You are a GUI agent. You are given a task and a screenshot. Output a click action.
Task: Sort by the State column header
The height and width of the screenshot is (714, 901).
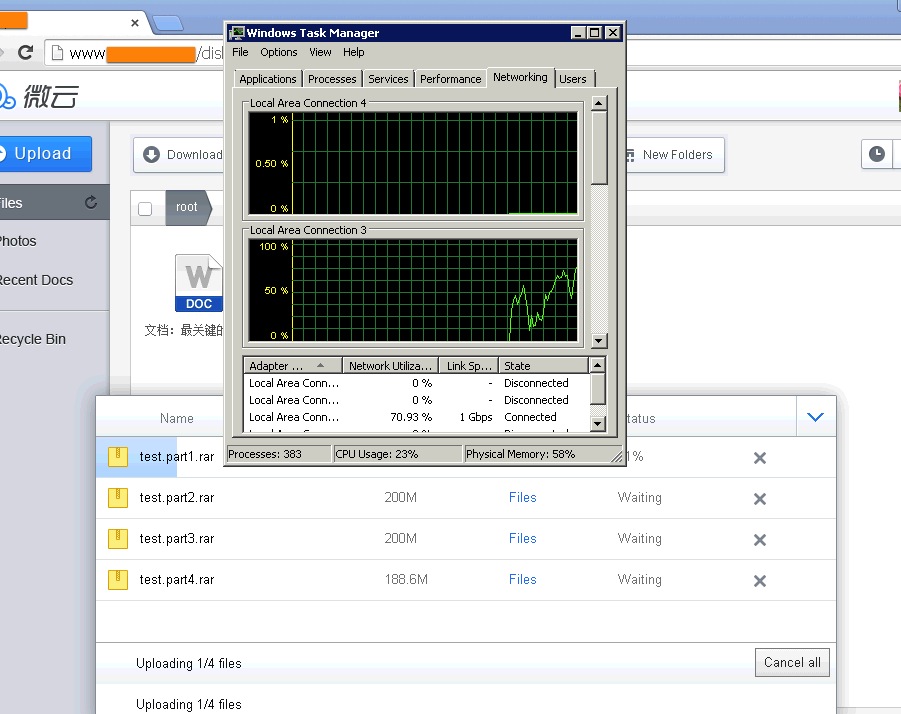[543, 366]
